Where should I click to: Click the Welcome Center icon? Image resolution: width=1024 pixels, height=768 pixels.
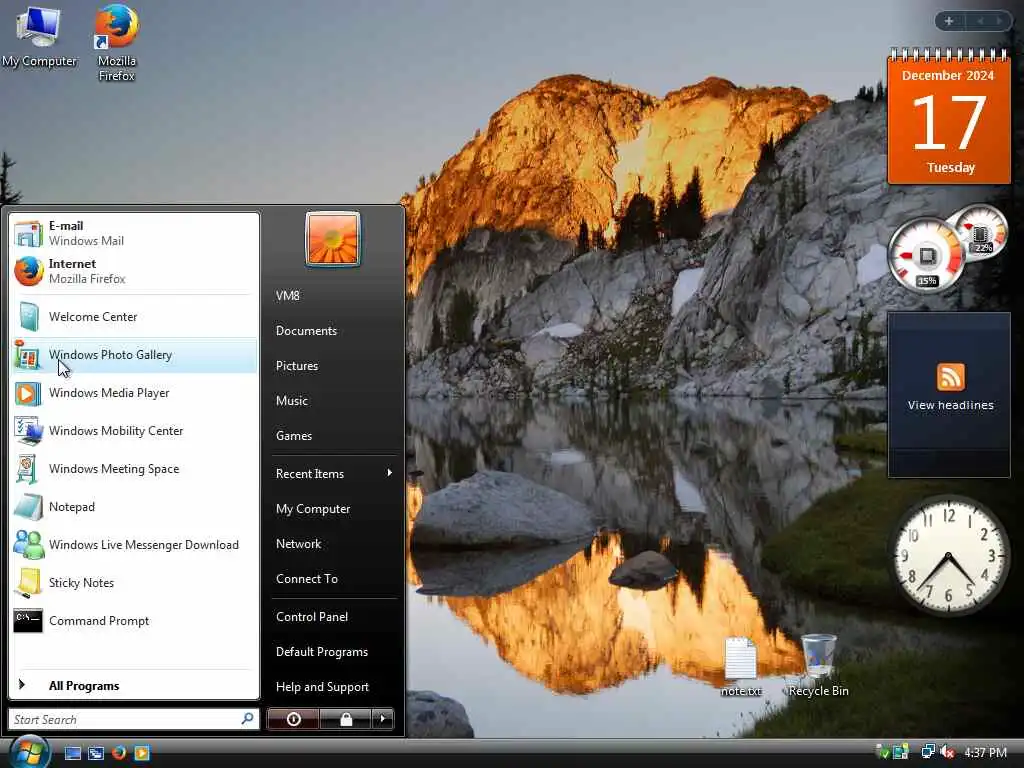click(28, 317)
